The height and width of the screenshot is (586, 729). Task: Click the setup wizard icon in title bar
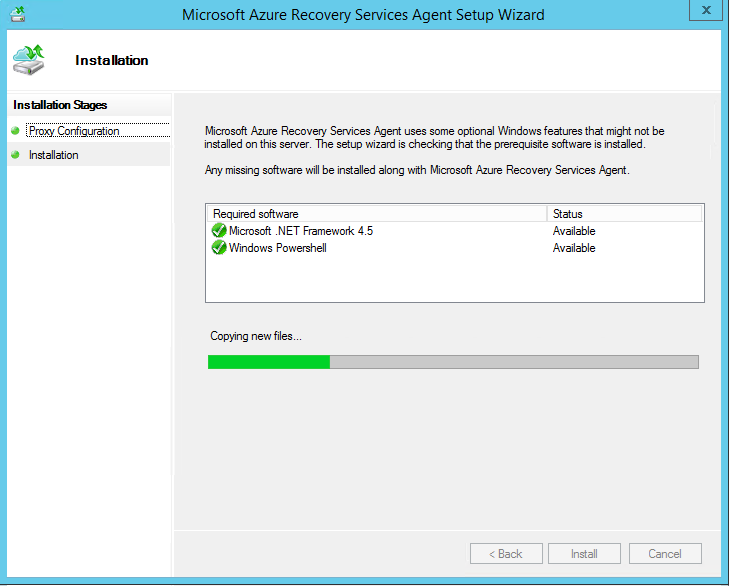[17, 14]
